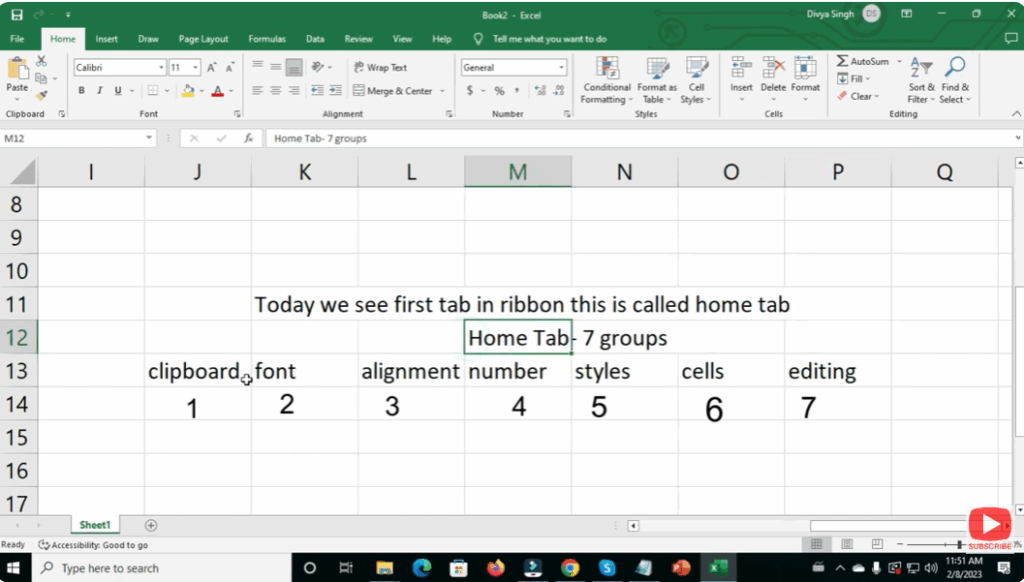Select the Cell Styles icon
This screenshot has width=1024, height=582.
click(x=696, y=80)
